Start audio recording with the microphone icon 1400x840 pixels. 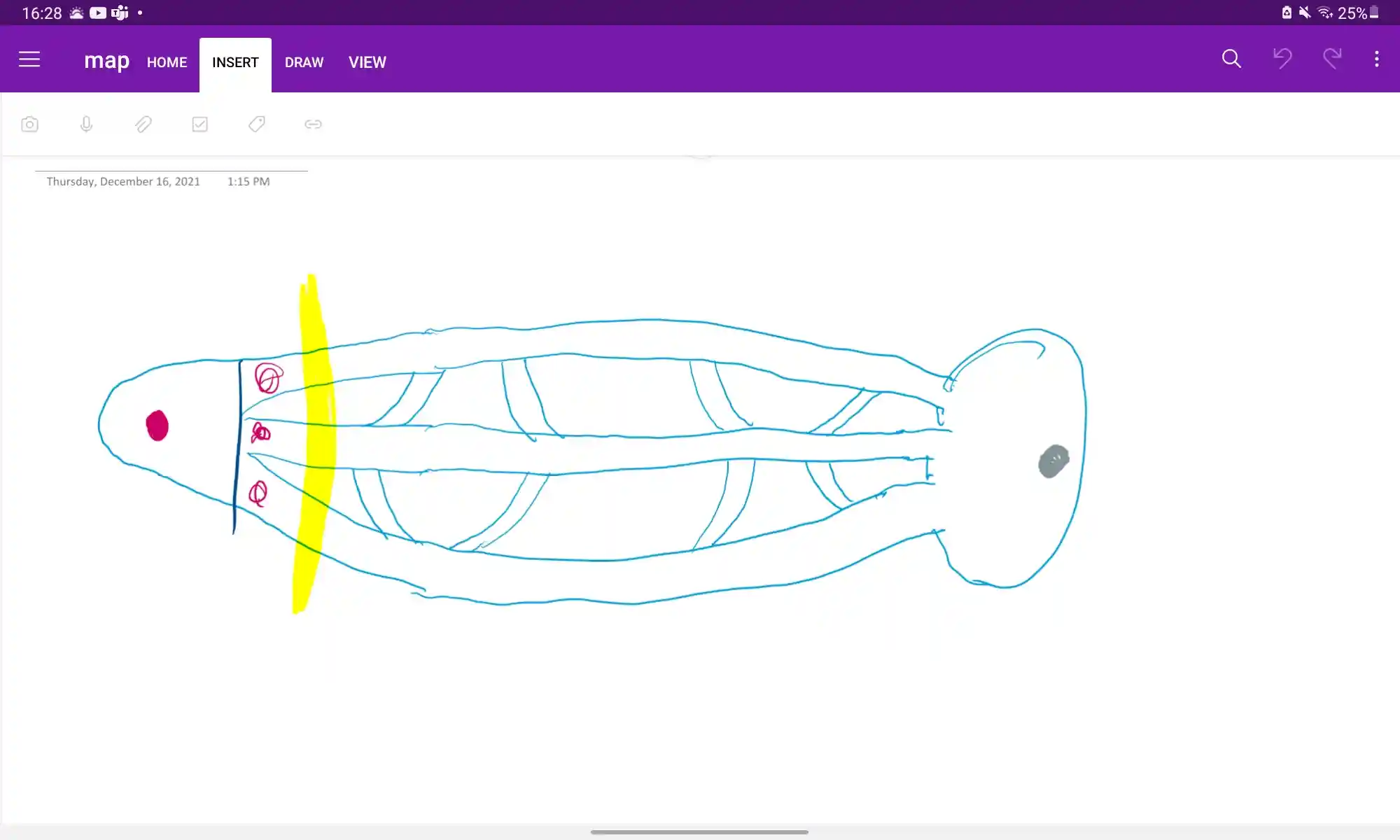(x=86, y=125)
